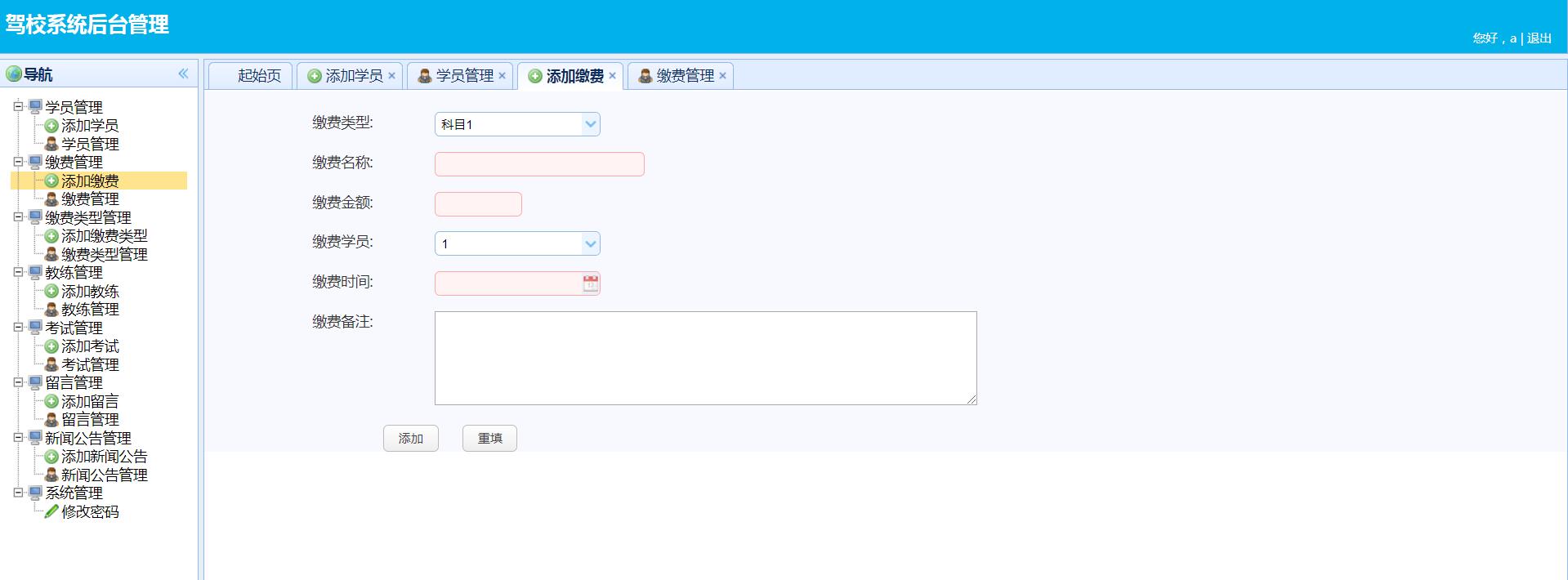The width and height of the screenshot is (1568, 580).
Task: Switch to the 学员管理 tab
Action: [x=463, y=76]
